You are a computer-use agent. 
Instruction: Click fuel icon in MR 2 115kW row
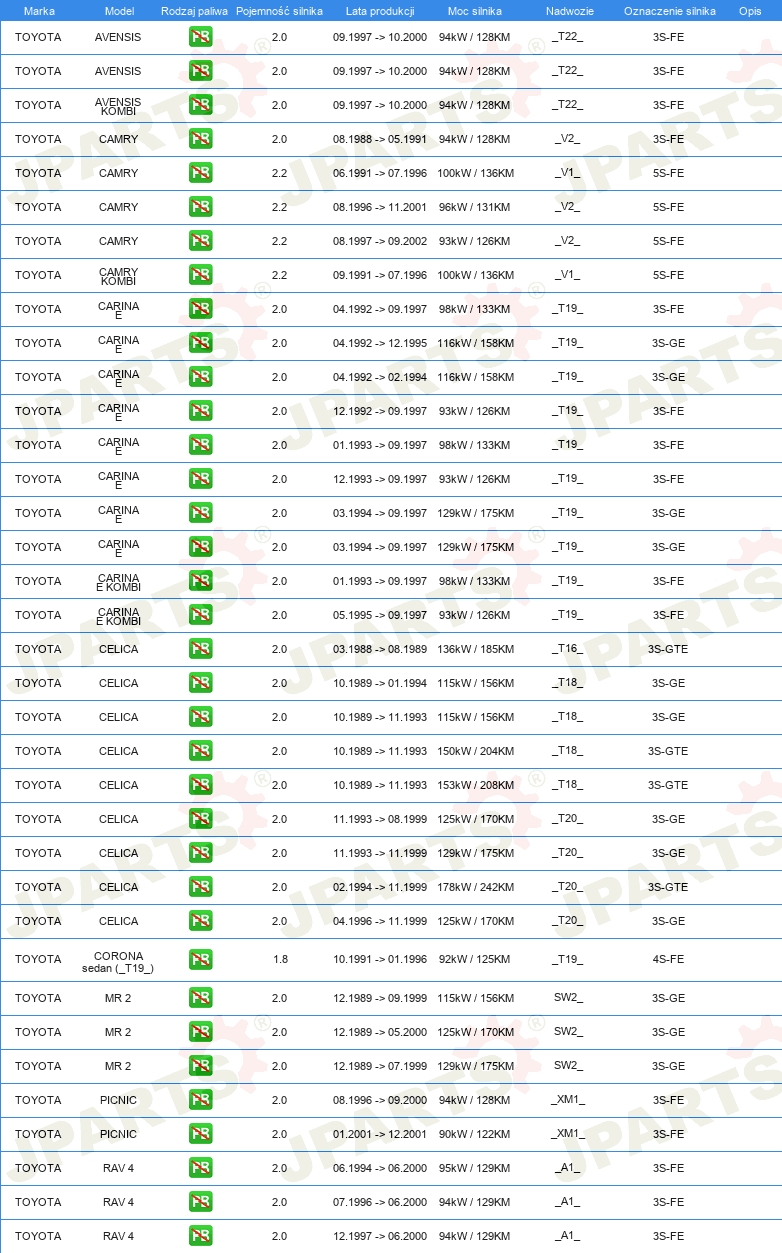click(201, 998)
